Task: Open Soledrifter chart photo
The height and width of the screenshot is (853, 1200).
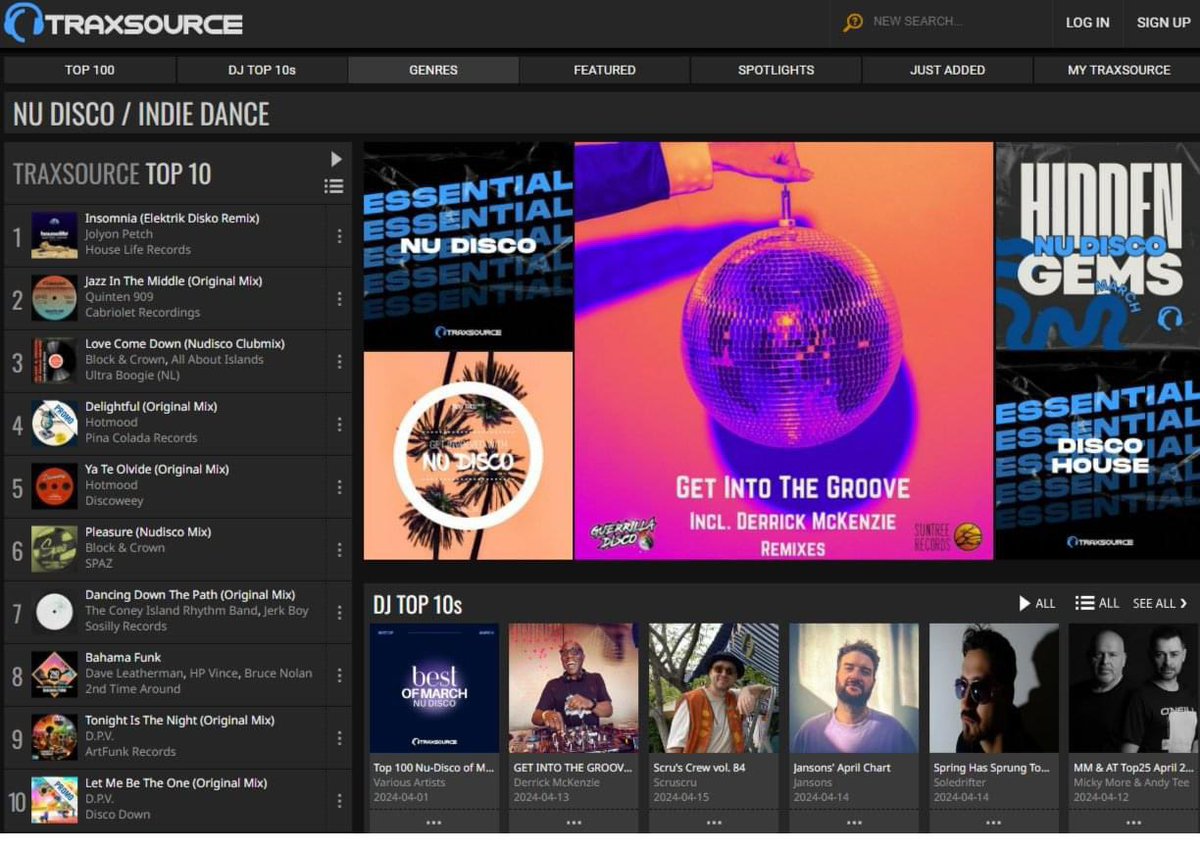Action: [994, 688]
